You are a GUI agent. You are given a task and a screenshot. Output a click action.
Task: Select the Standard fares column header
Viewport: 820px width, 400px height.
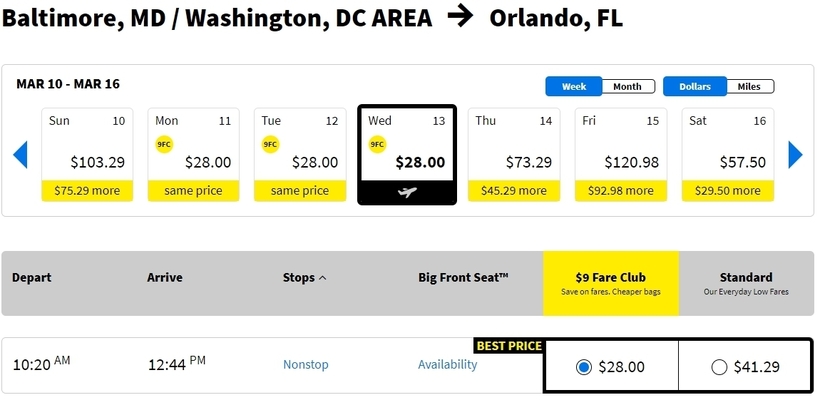pyautogui.click(x=746, y=283)
